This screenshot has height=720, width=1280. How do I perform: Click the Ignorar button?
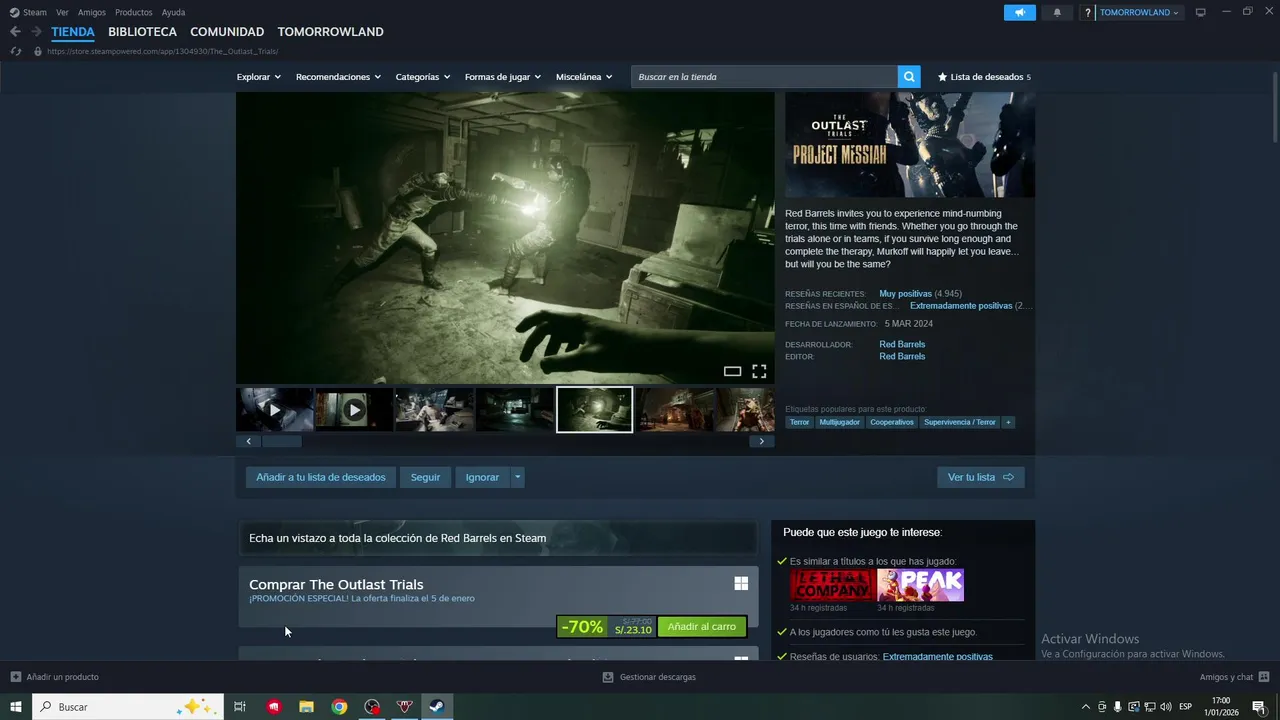click(482, 477)
